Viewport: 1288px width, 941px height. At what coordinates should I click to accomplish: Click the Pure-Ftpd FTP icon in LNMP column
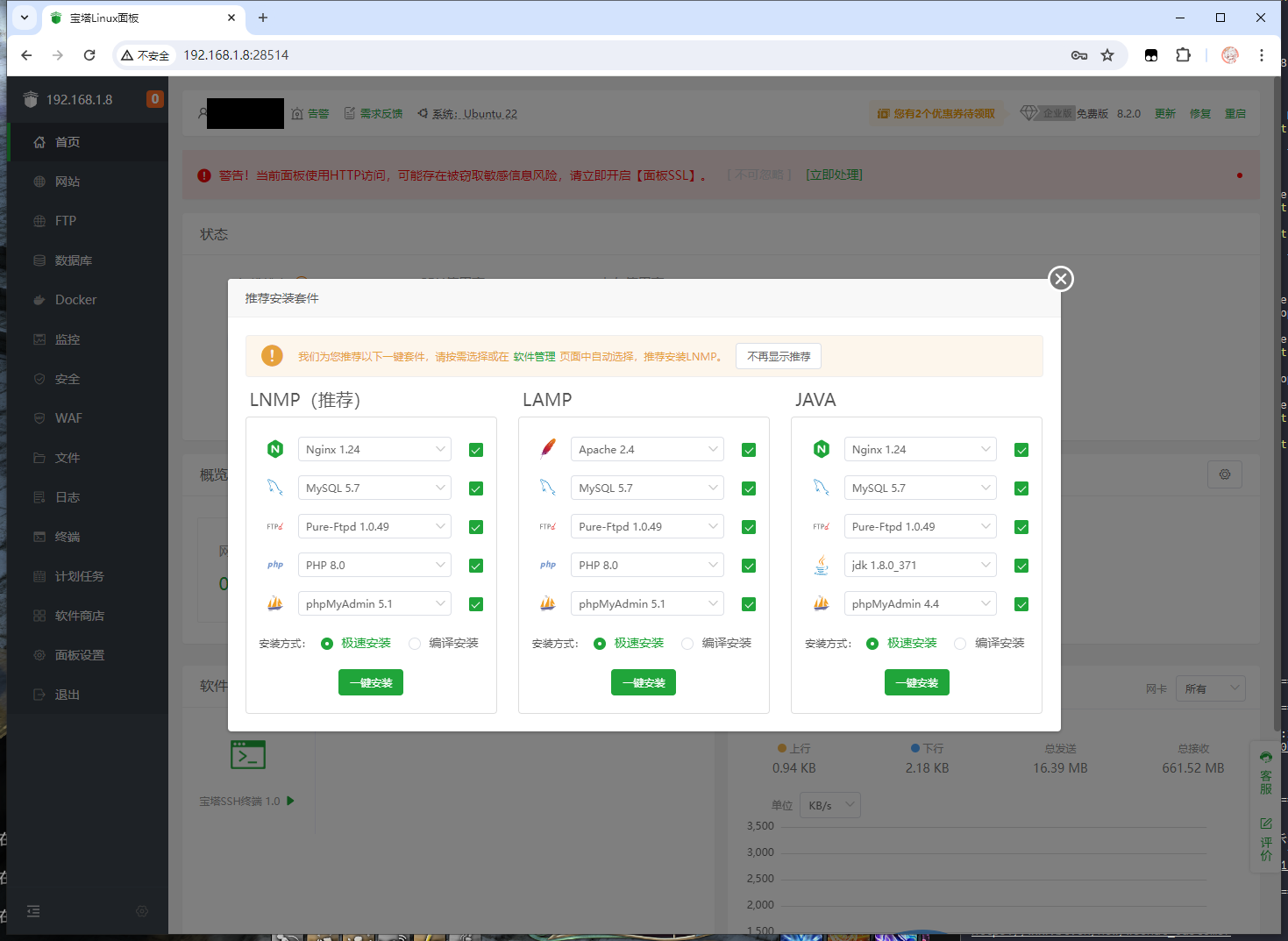point(275,526)
